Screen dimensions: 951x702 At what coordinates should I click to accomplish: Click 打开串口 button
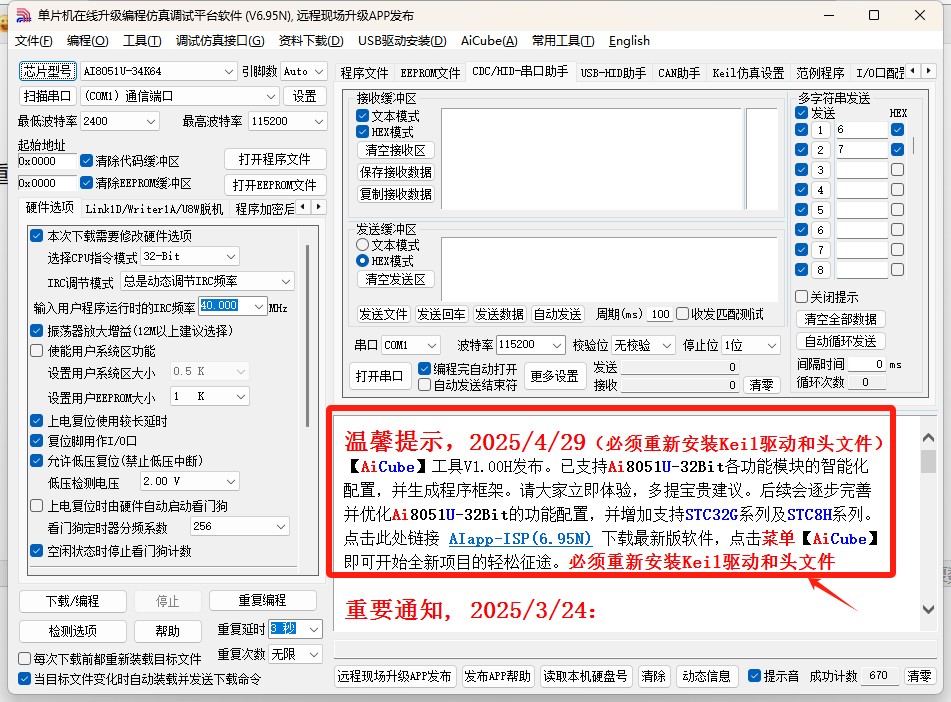click(x=380, y=376)
